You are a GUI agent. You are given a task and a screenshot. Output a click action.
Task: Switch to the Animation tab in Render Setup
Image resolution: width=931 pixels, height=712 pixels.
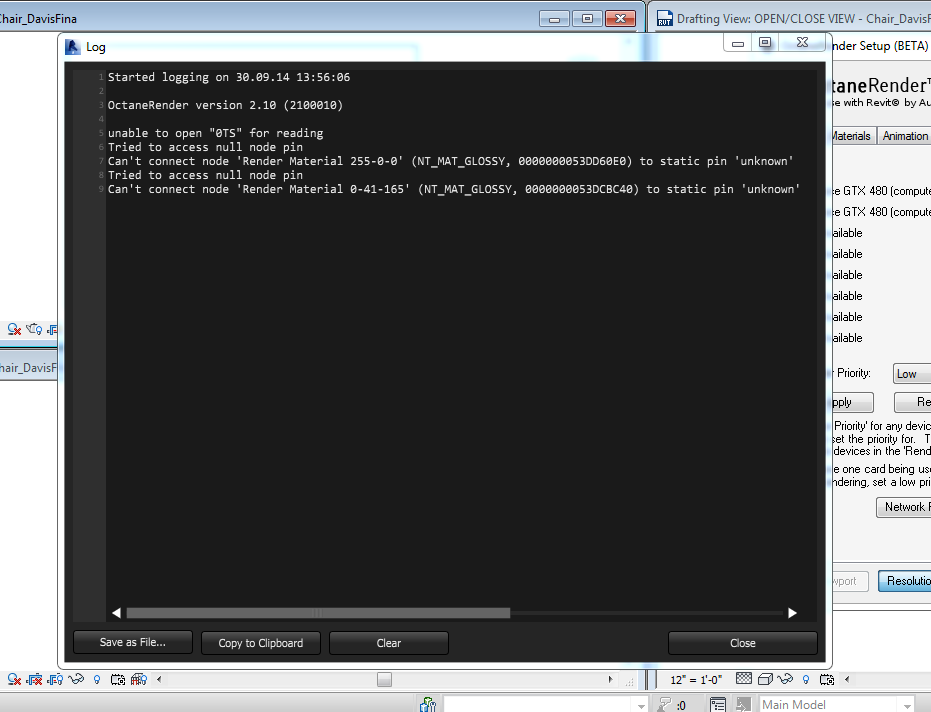(905, 136)
